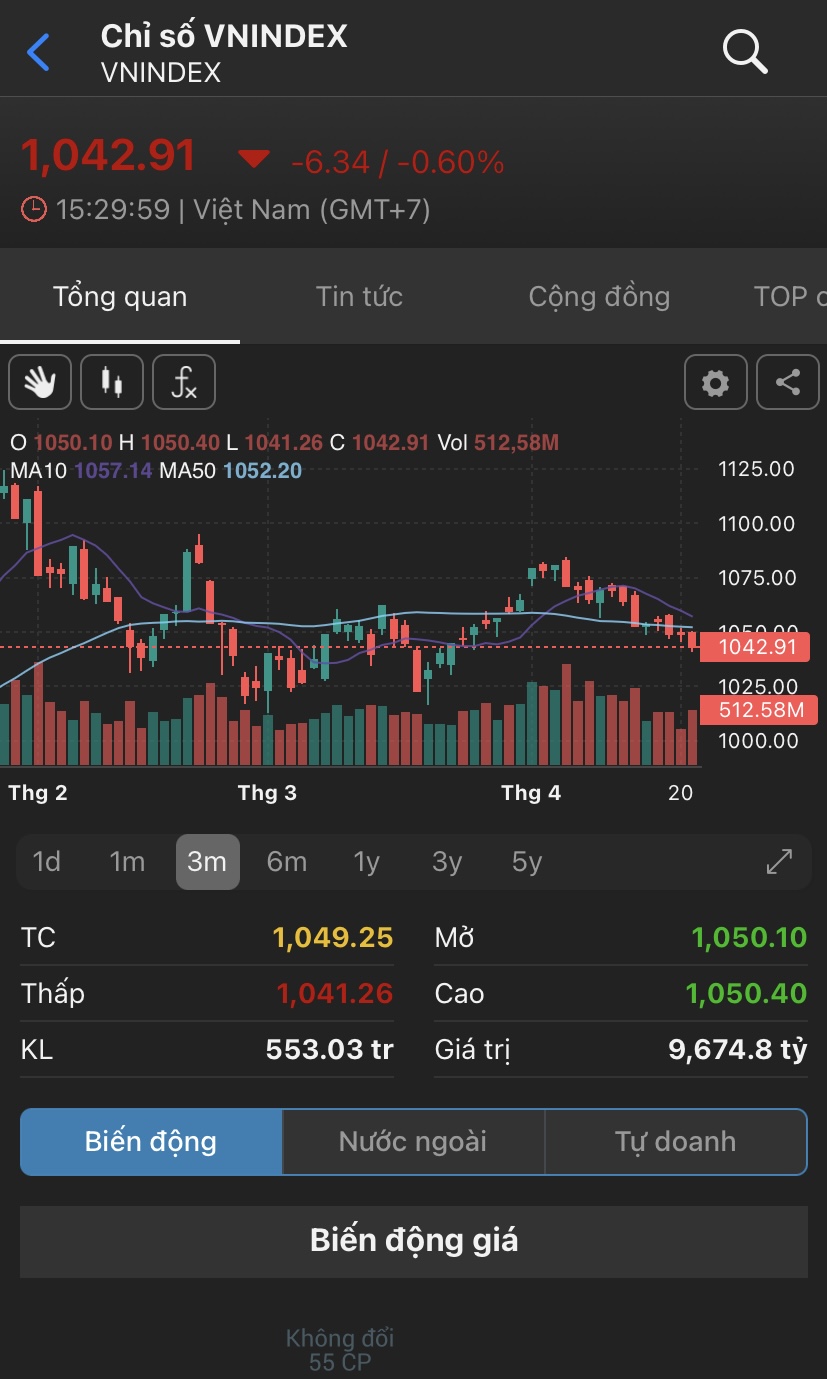
Task: Click the 1042.91 price label on chart axis
Action: click(758, 647)
